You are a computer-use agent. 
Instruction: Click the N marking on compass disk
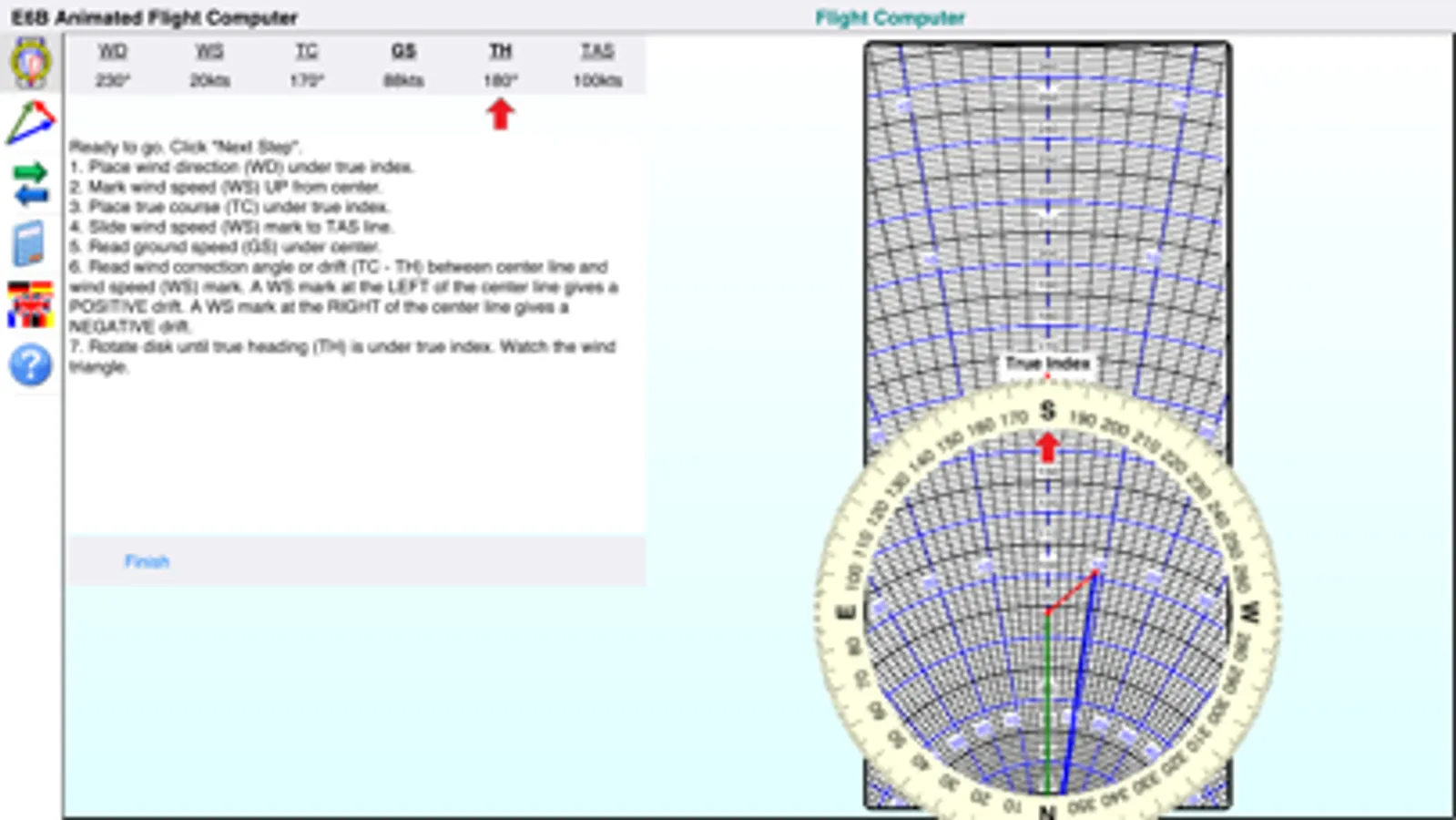(1047, 812)
